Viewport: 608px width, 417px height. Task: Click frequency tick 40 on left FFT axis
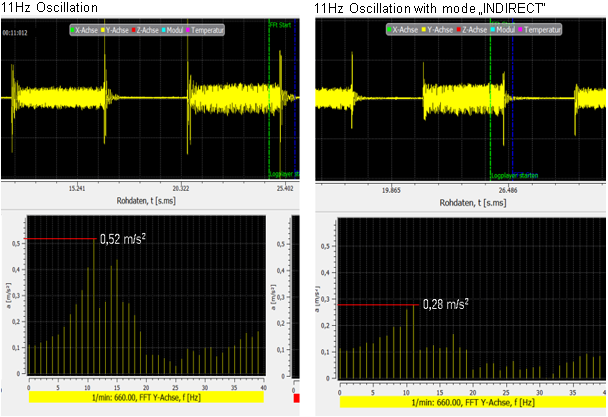[x=264, y=388]
